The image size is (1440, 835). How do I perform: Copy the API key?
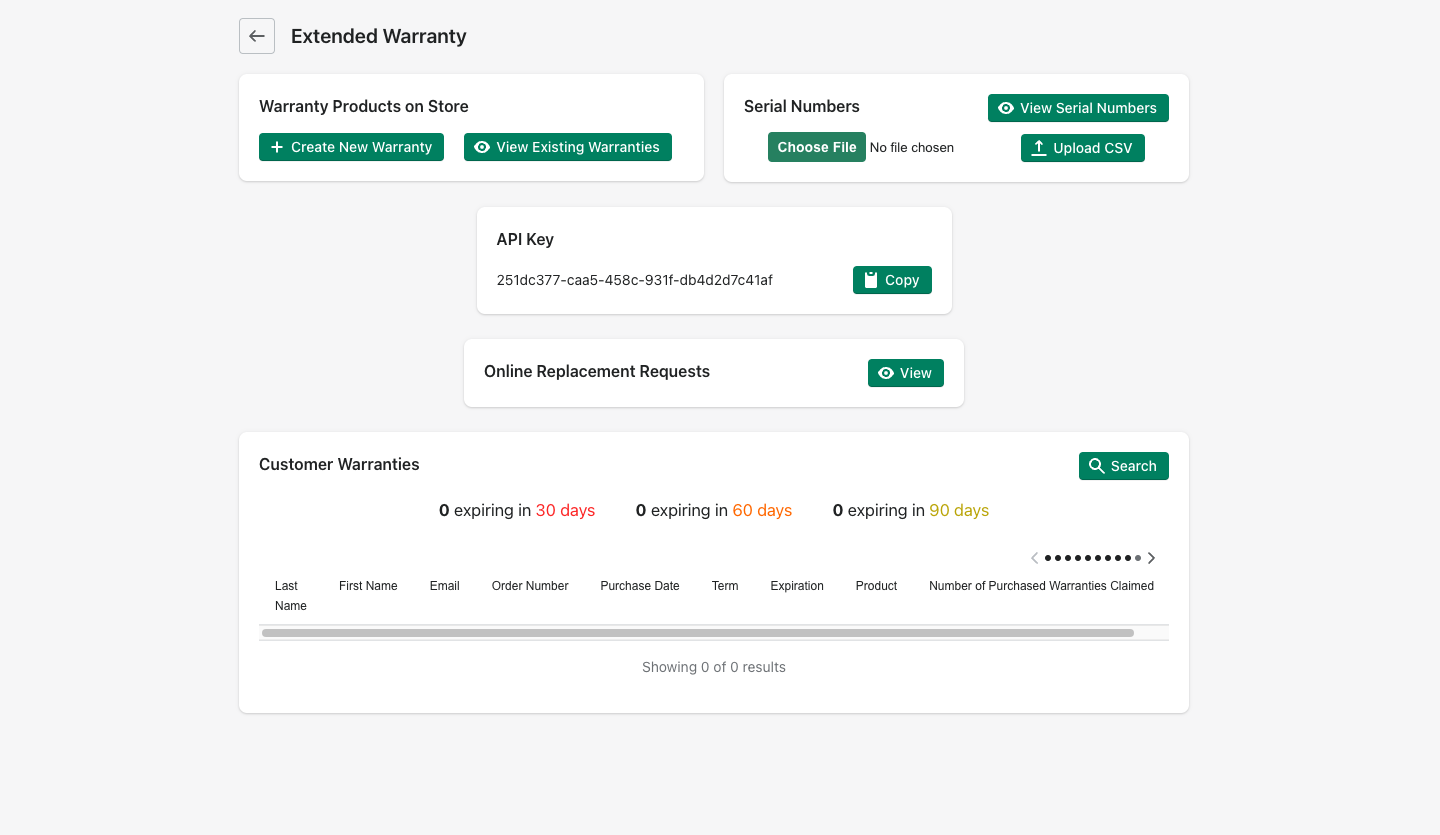pyautogui.click(x=891, y=280)
